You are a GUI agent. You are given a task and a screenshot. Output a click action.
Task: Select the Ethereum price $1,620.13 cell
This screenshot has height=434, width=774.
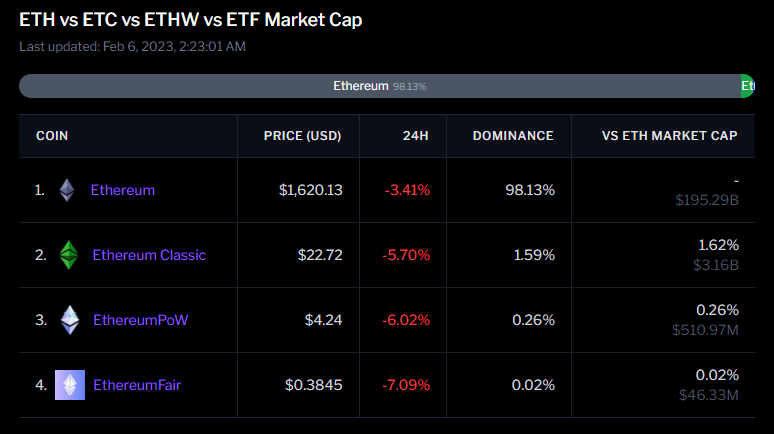tap(311, 190)
